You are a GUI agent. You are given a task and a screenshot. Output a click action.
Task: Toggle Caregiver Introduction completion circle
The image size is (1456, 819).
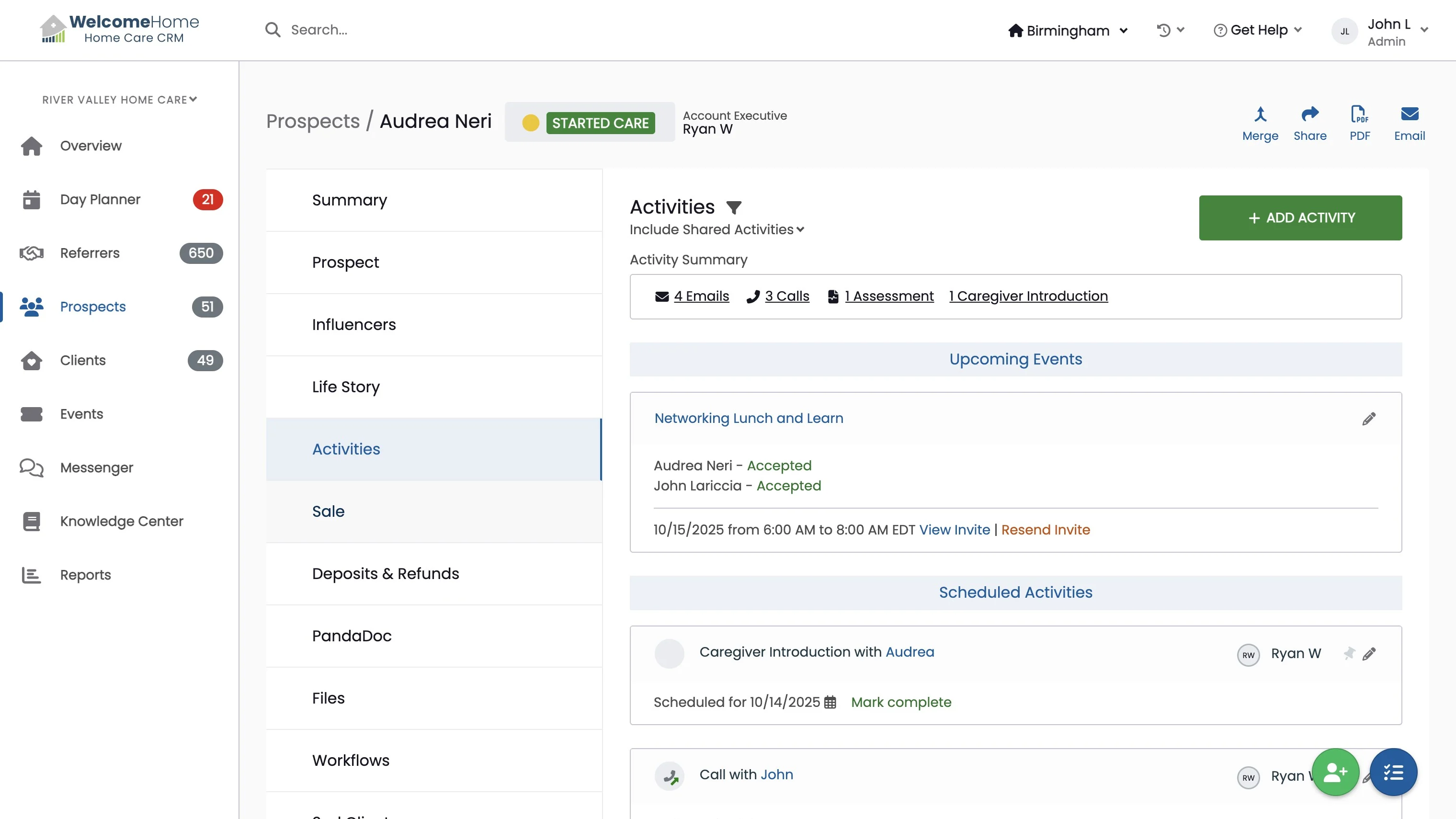[x=669, y=653]
